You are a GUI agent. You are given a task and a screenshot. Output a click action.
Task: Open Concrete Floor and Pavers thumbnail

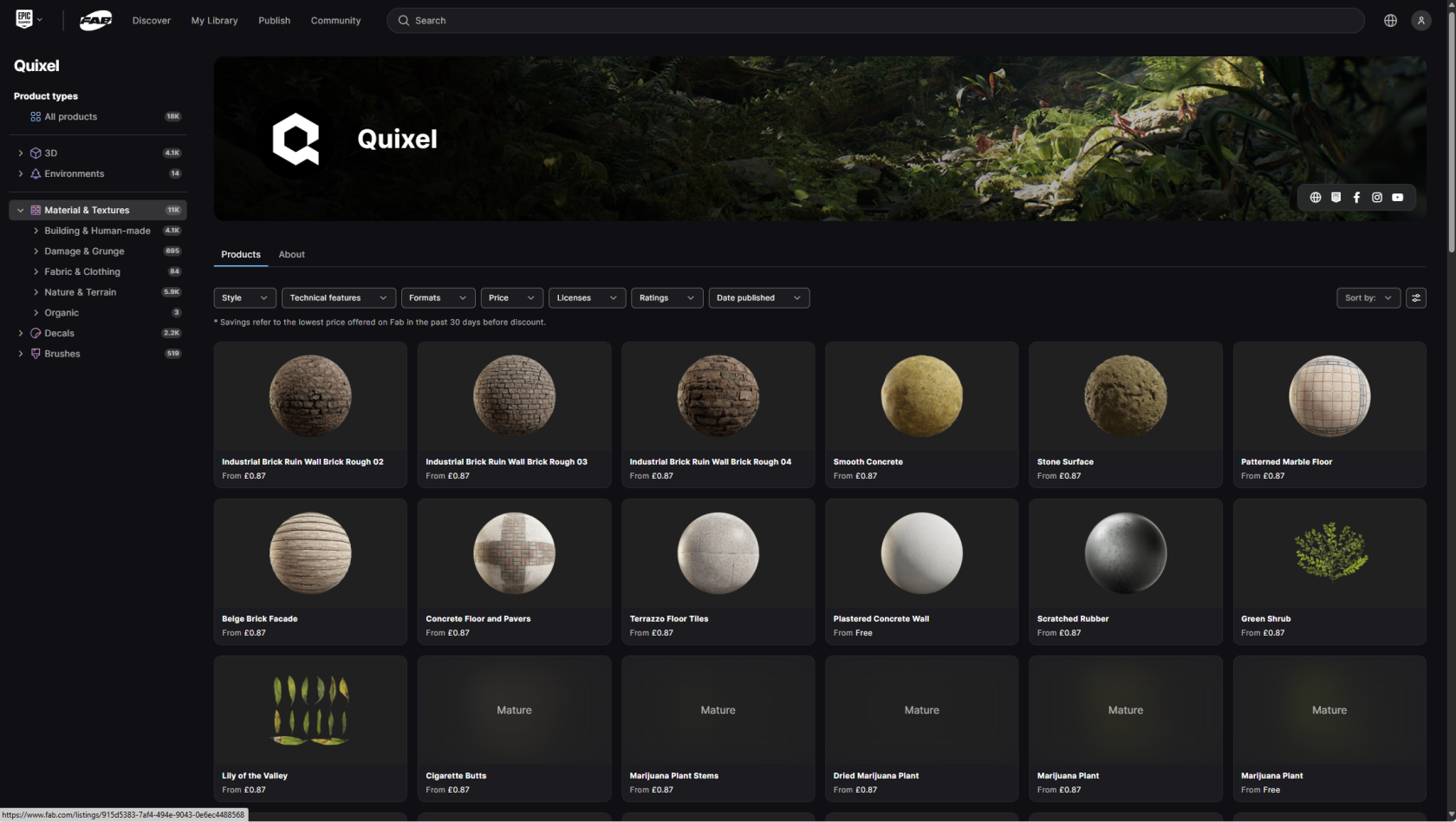pos(514,553)
